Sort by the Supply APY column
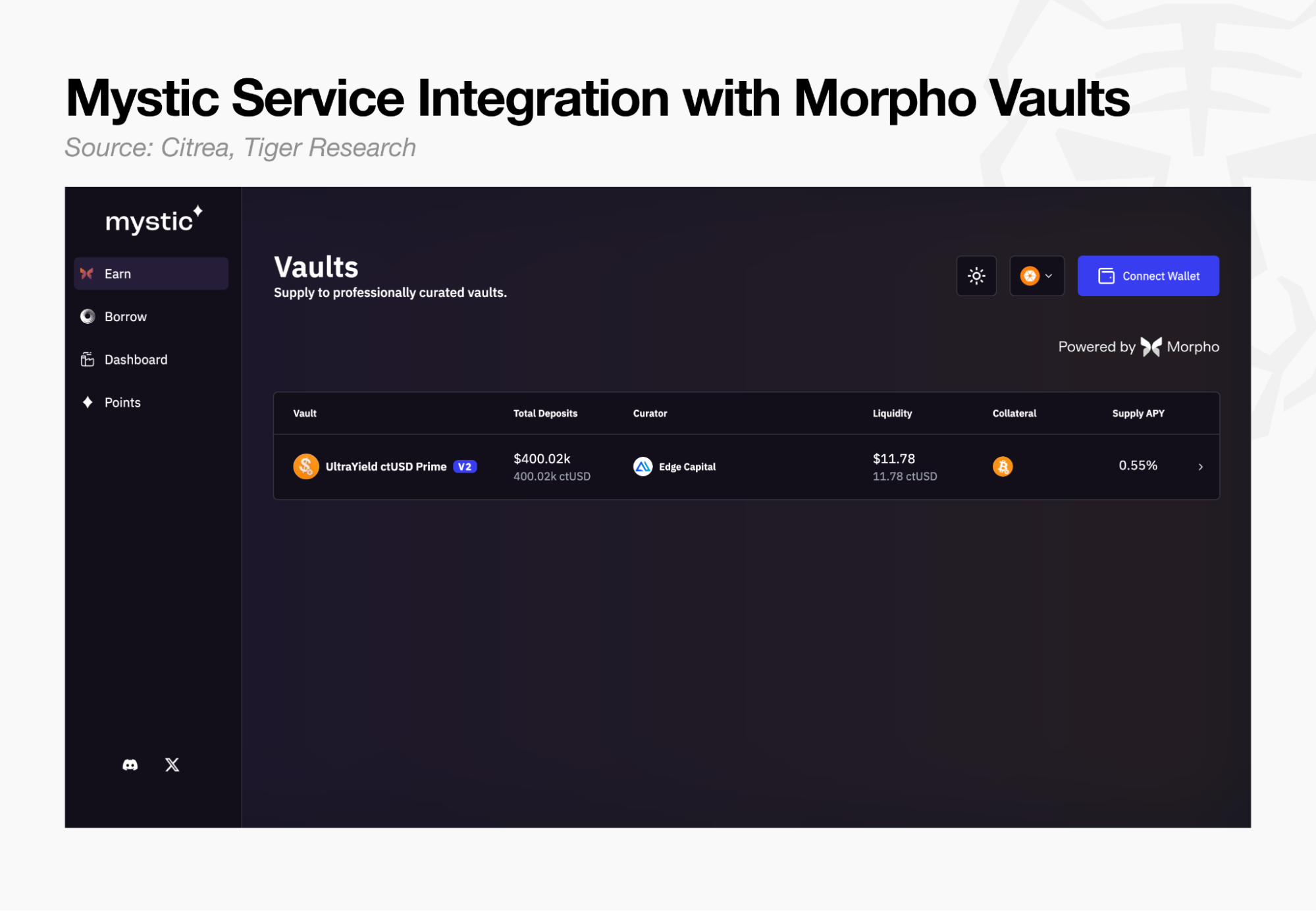The image size is (1316, 911). point(1138,413)
